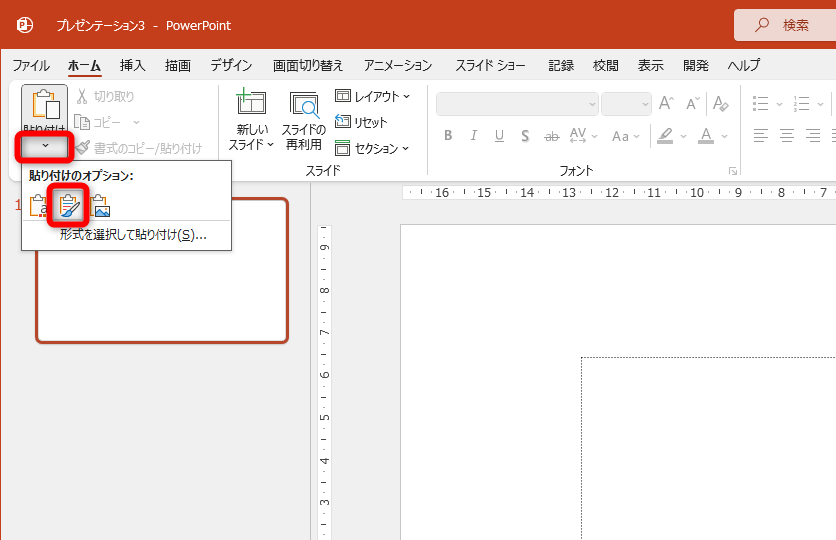
Task: Switch to the アニメーション tab
Action: 398,66
